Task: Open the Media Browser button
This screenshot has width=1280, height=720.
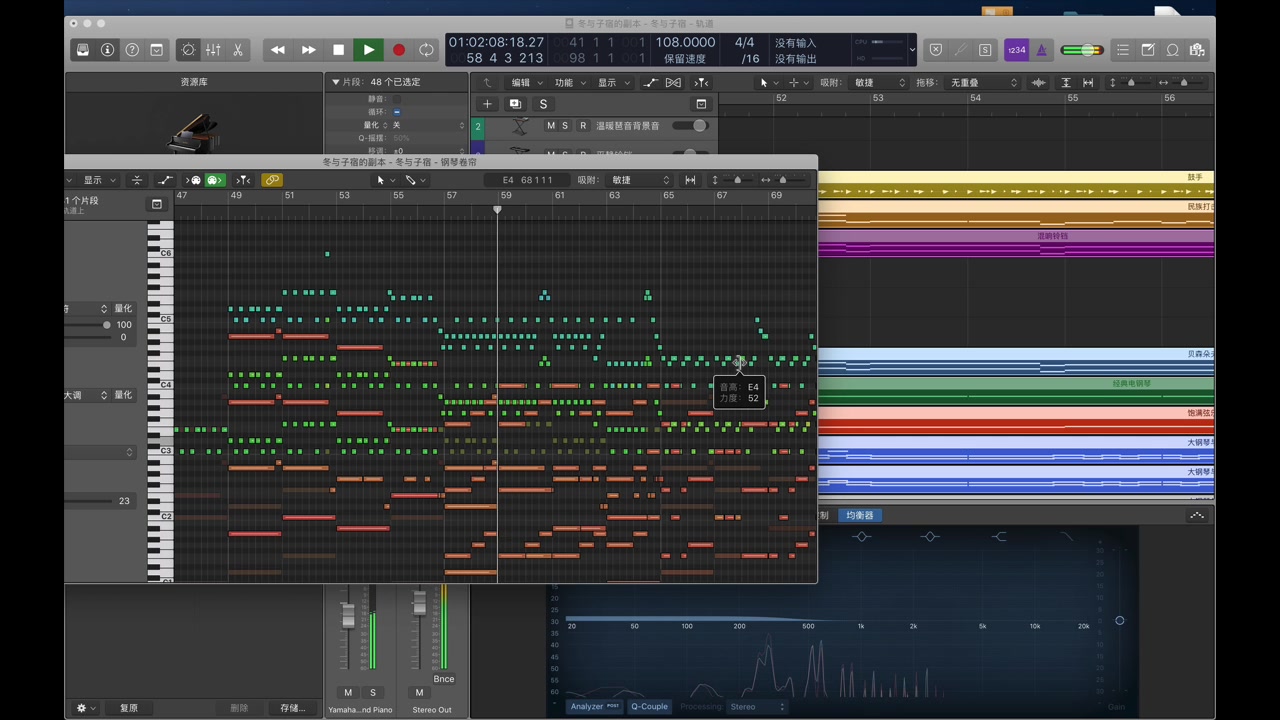Action: (1198, 50)
